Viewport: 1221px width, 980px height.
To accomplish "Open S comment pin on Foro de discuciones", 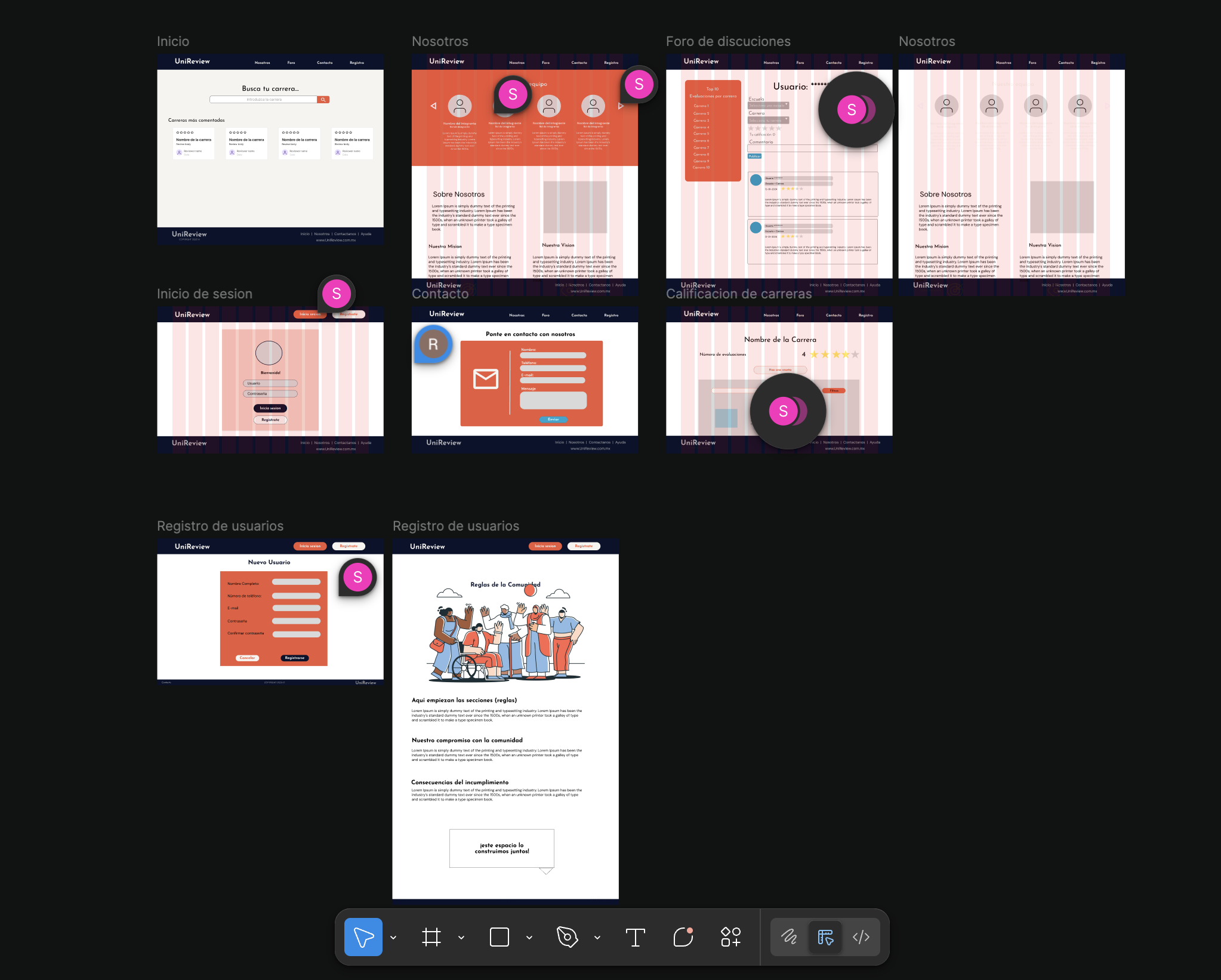I will [x=856, y=110].
